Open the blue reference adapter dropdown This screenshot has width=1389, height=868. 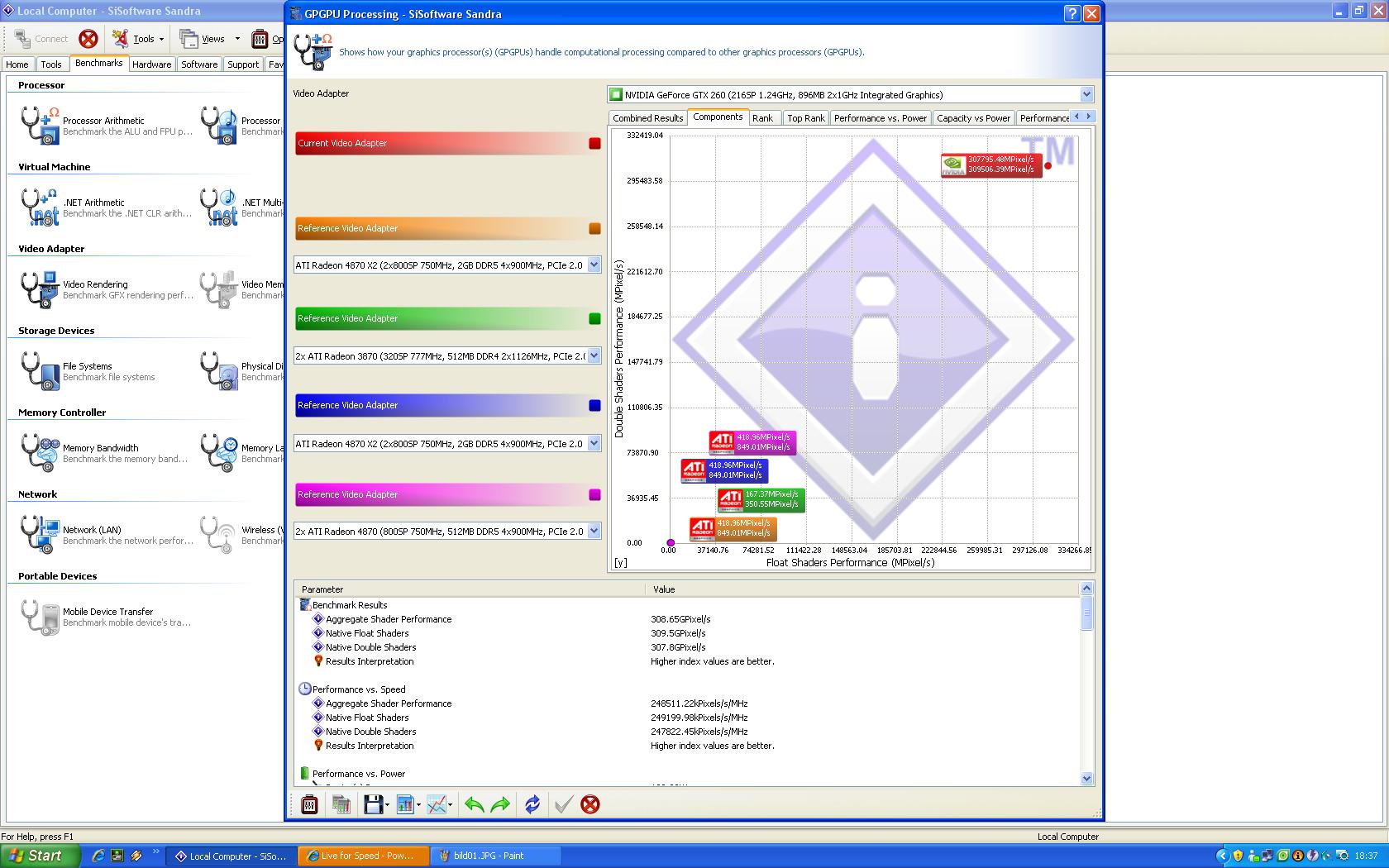(x=594, y=444)
